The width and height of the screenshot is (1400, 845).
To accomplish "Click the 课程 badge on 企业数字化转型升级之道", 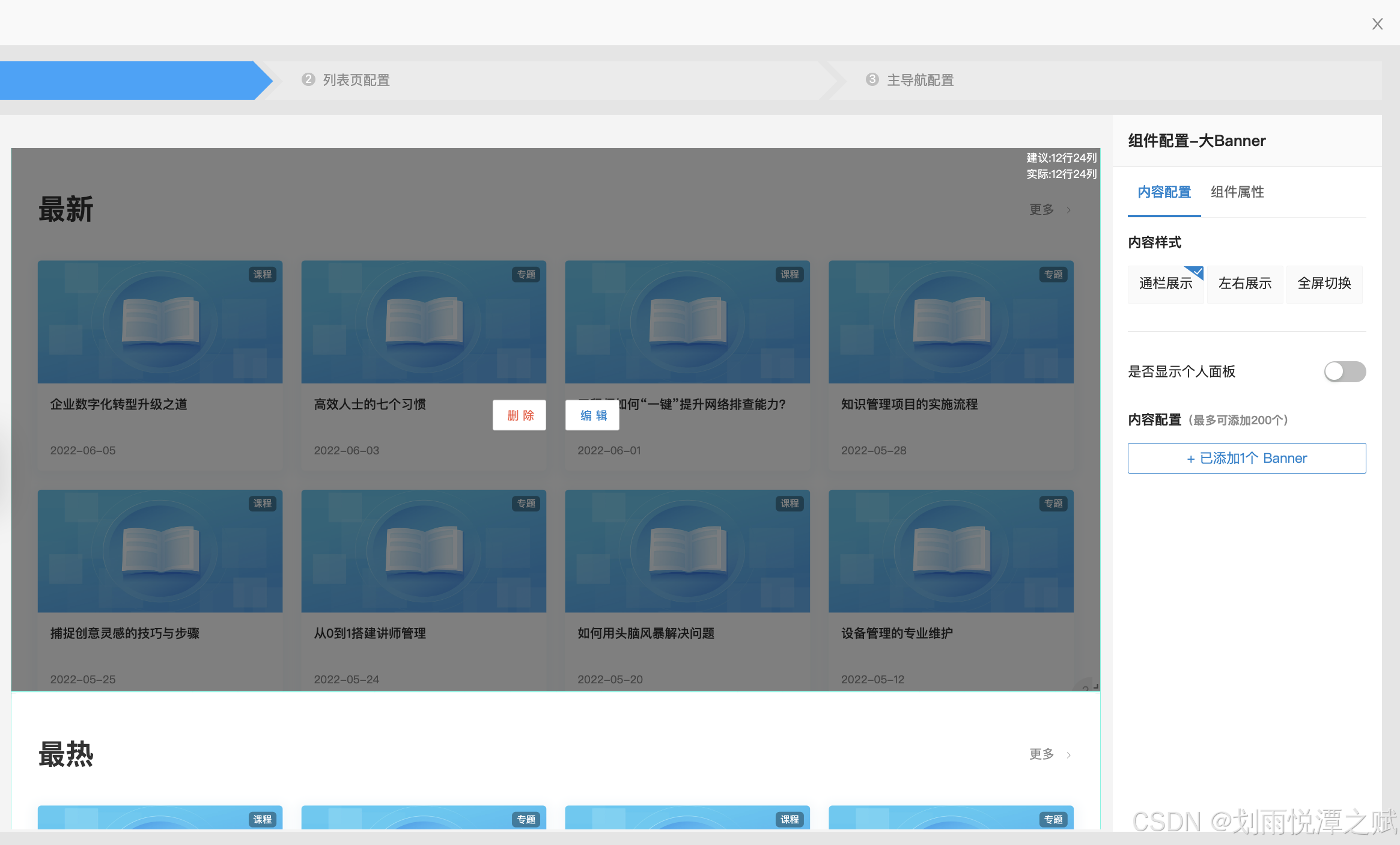I will coord(262,275).
